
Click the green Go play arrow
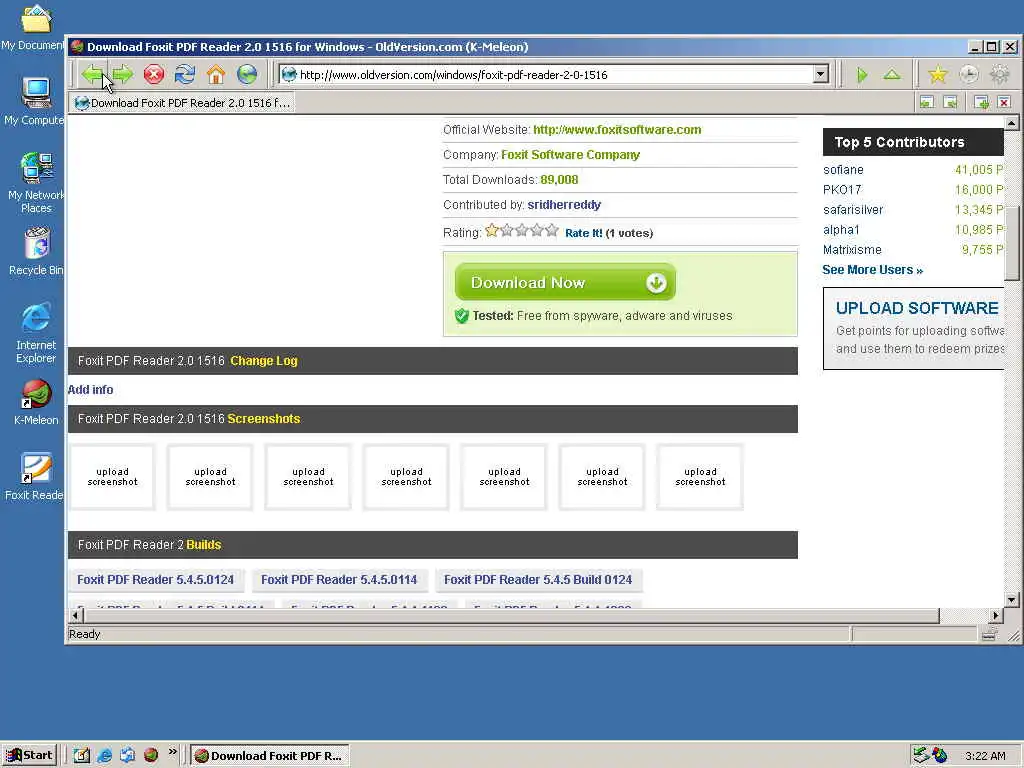coord(862,75)
